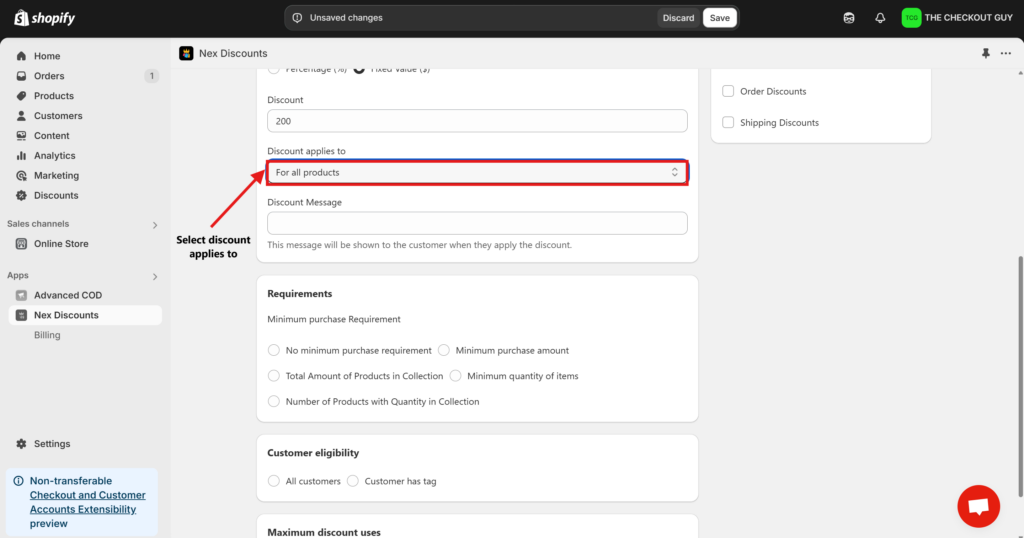This screenshot has width=1024, height=538.
Task: Click the Online Store icon
Action: pyautogui.click(x=22, y=244)
